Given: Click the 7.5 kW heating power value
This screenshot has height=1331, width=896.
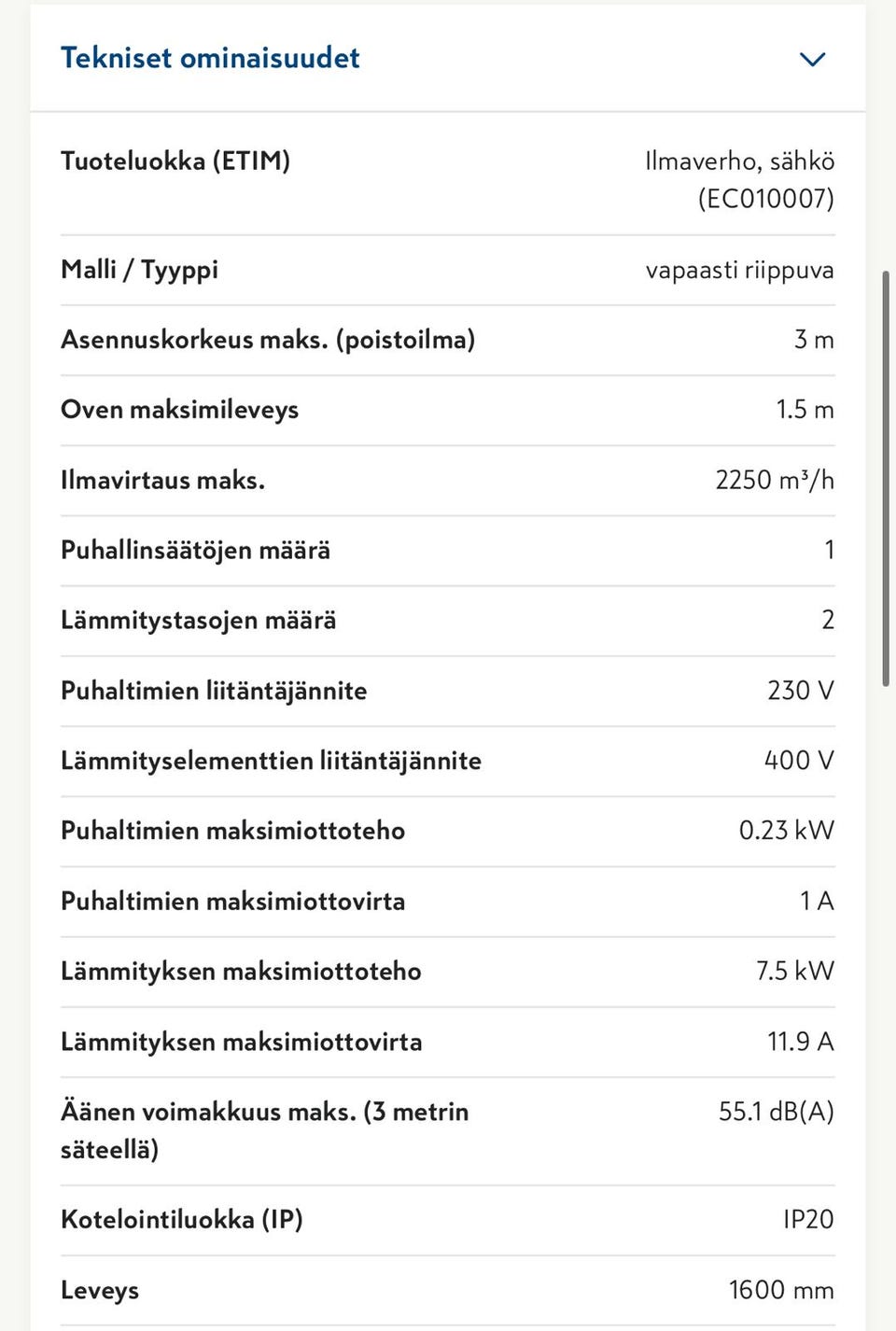Looking at the screenshot, I should (794, 971).
